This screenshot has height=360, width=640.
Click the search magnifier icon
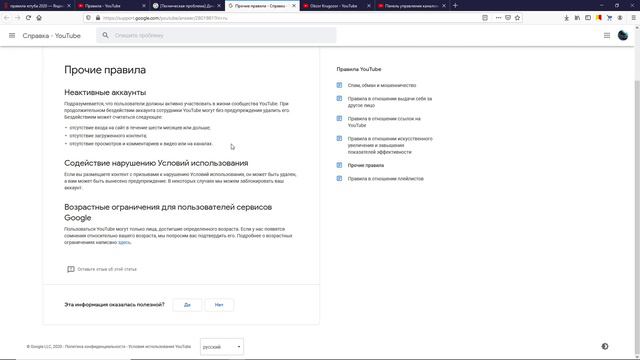click(105, 36)
